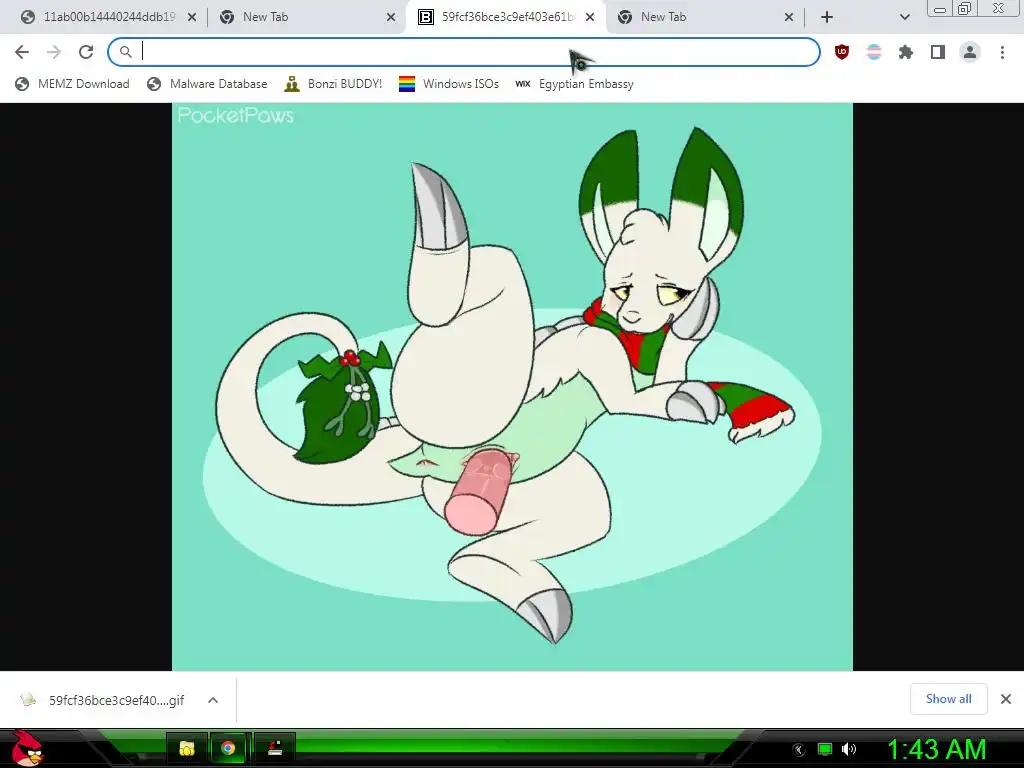
Task: Open File Explorer from the taskbar
Action: (187, 748)
